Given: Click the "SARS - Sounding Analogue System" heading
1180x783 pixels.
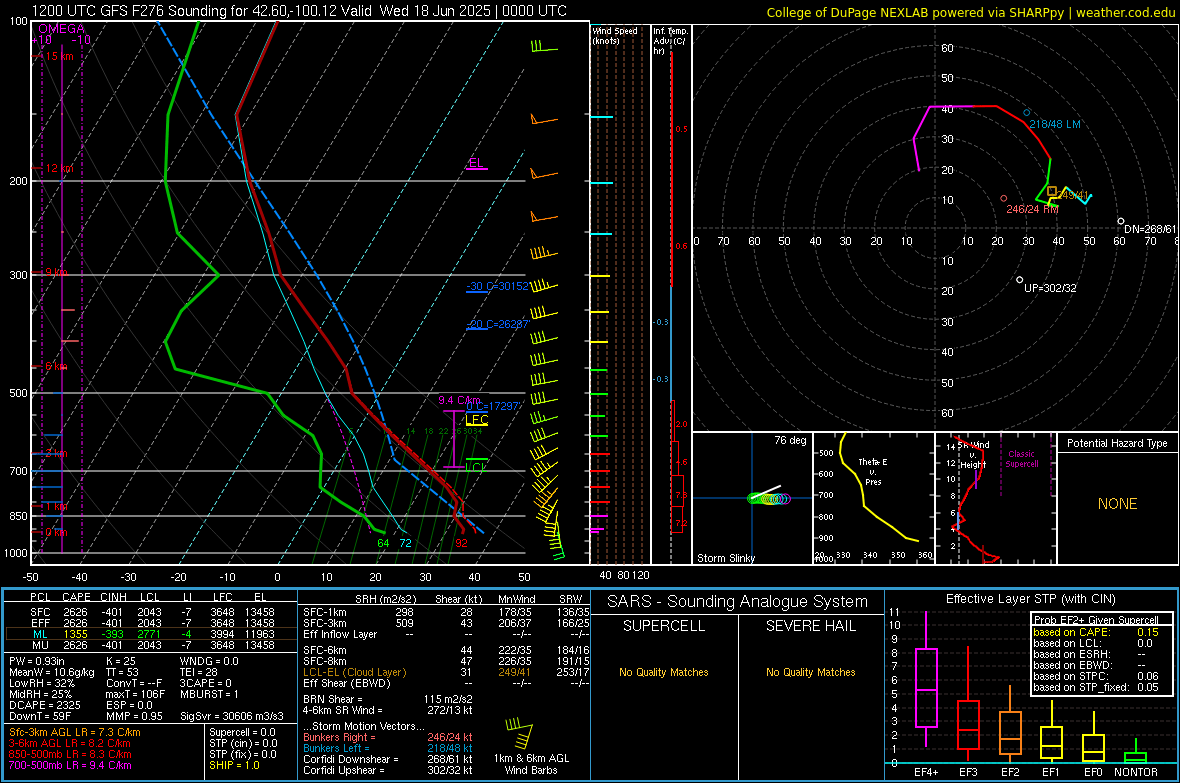Looking at the screenshot, I should (738, 602).
